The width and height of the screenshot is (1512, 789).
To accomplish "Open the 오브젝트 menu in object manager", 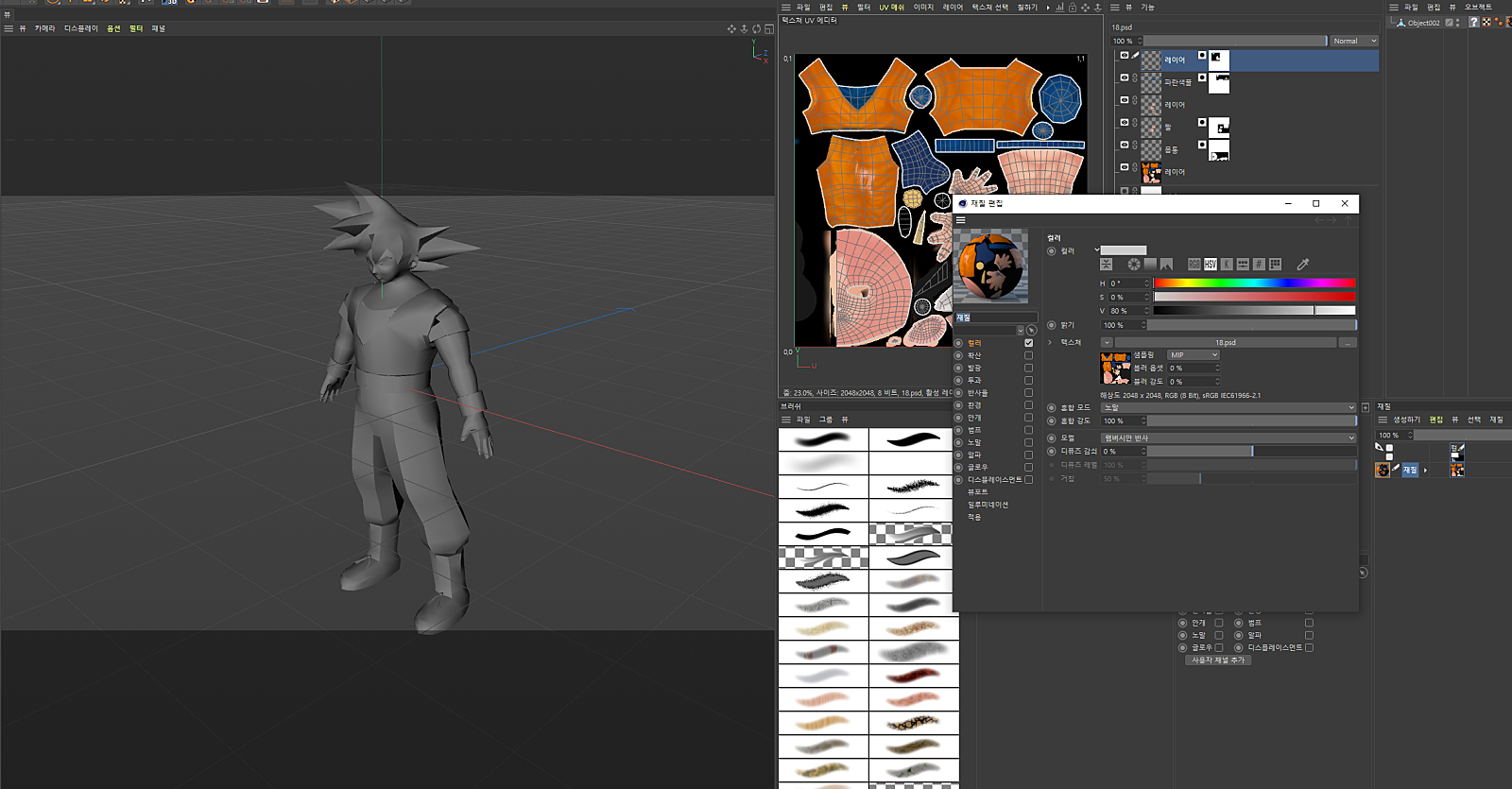I will (1478, 8).
